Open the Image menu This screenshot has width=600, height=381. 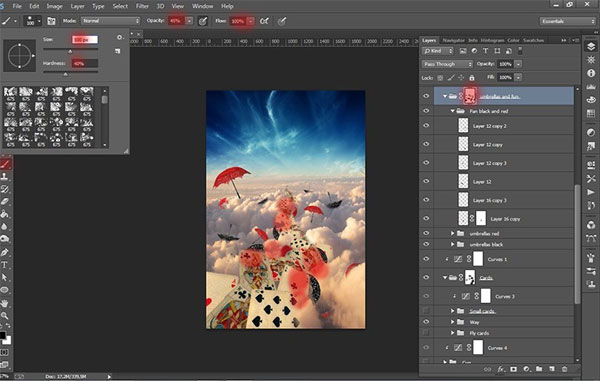coord(54,6)
